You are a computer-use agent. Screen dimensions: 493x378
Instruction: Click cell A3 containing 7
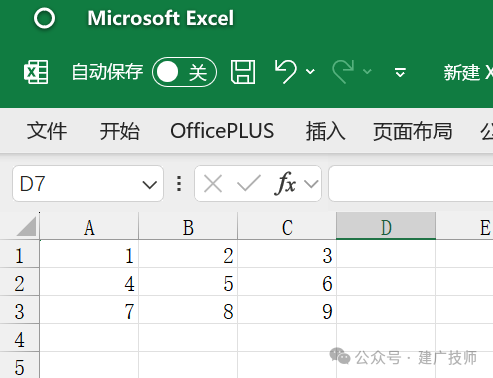pos(89,310)
